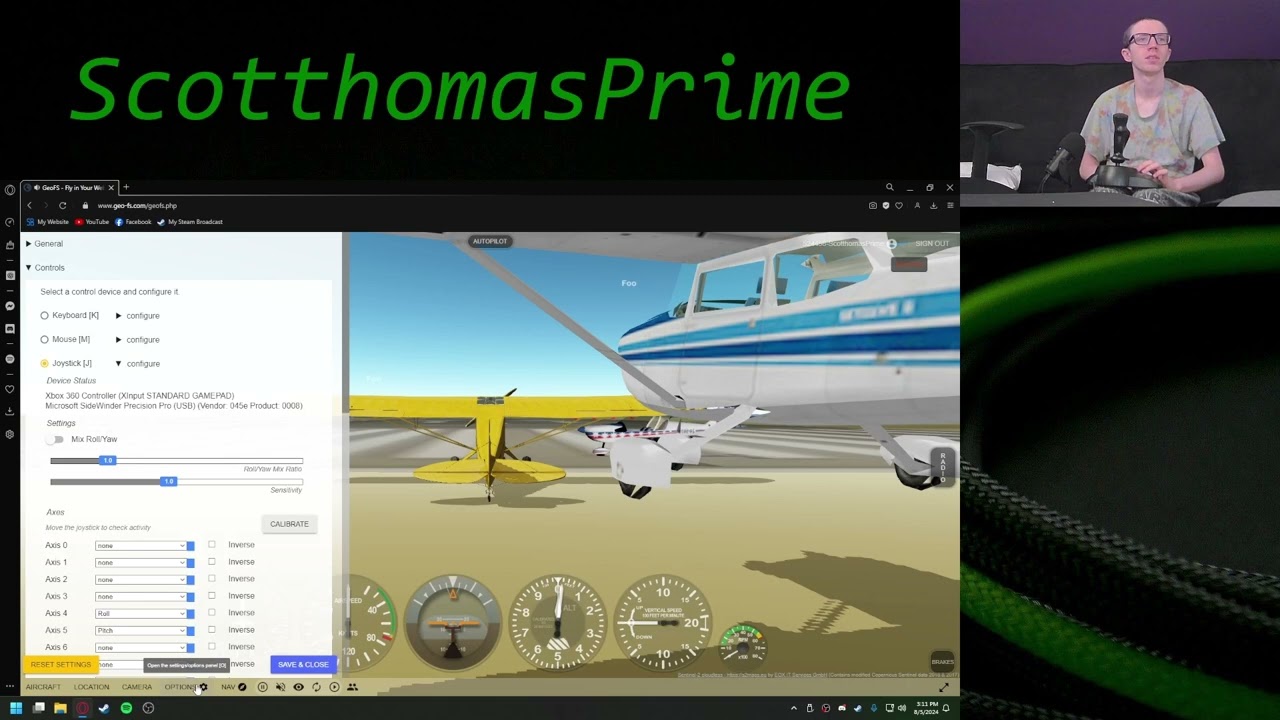Image resolution: width=1280 pixels, height=720 pixels.
Task: Click the CALIBRATE button
Action: click(x=289, y=524)
